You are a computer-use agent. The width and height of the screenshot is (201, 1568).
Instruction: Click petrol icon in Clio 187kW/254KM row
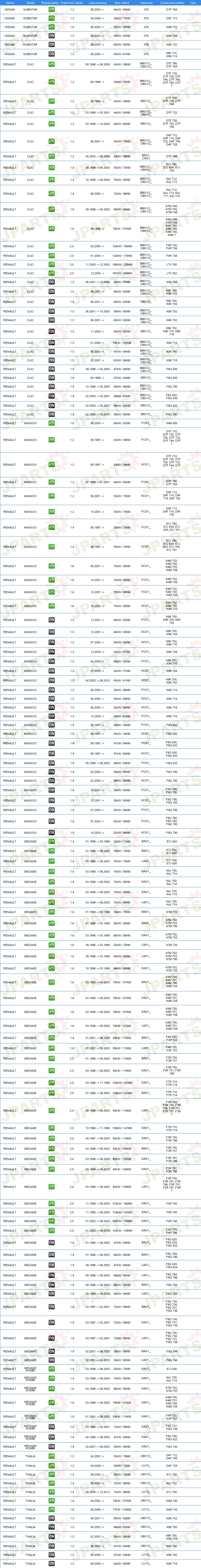(52, 273)
